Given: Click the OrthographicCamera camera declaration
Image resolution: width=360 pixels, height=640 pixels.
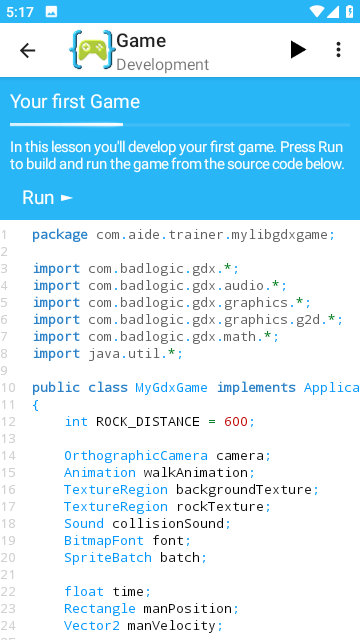Looking at the screenshot, I should pyautogui.click(x=167, y=456).
